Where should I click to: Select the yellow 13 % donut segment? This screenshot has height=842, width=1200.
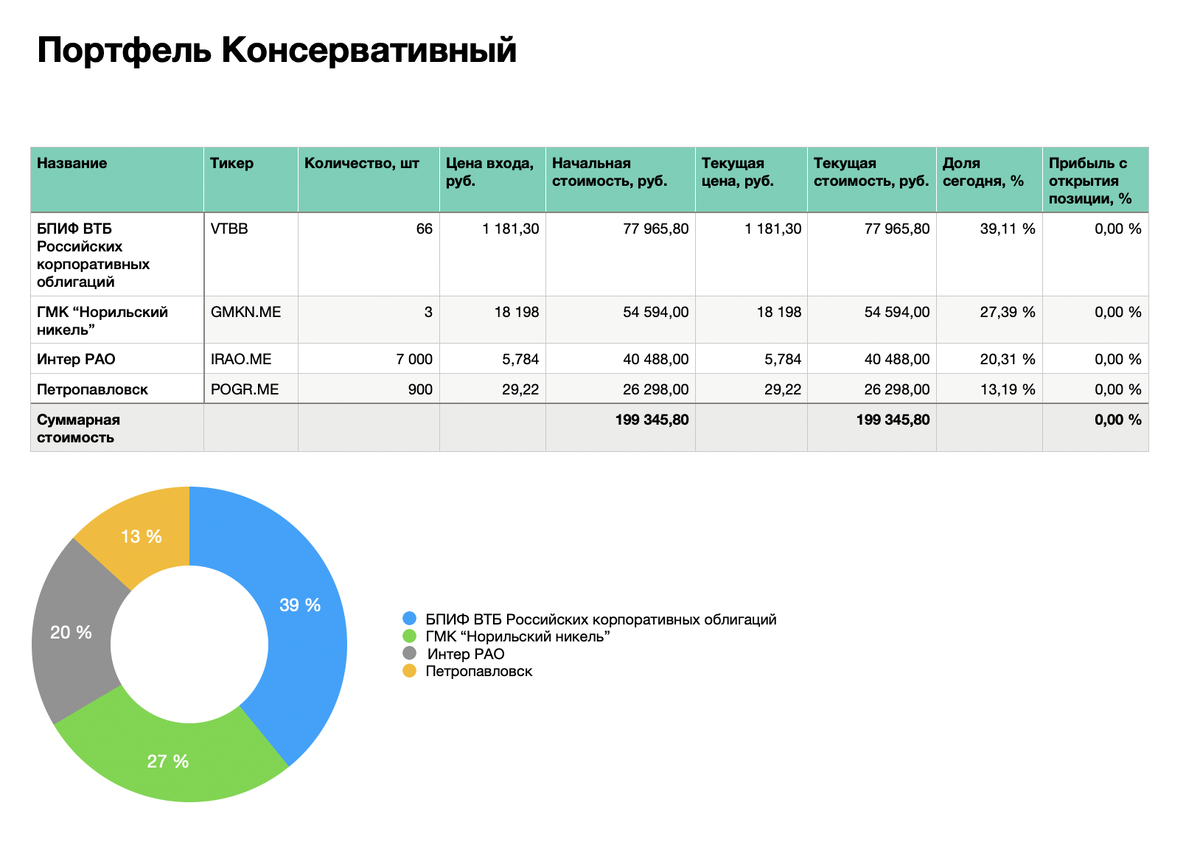point(141,536)
